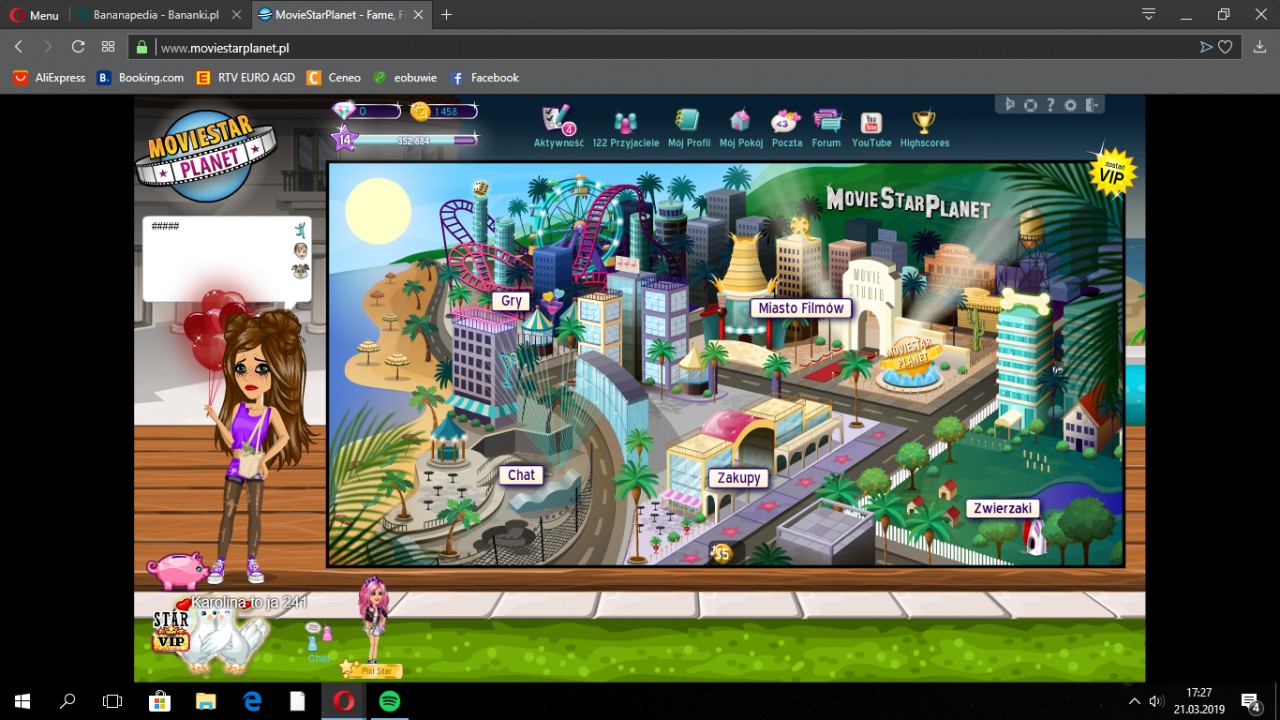Click the Star VIP badge
This screenshot has height=720, width=1280.
click(x=170, y=630)
